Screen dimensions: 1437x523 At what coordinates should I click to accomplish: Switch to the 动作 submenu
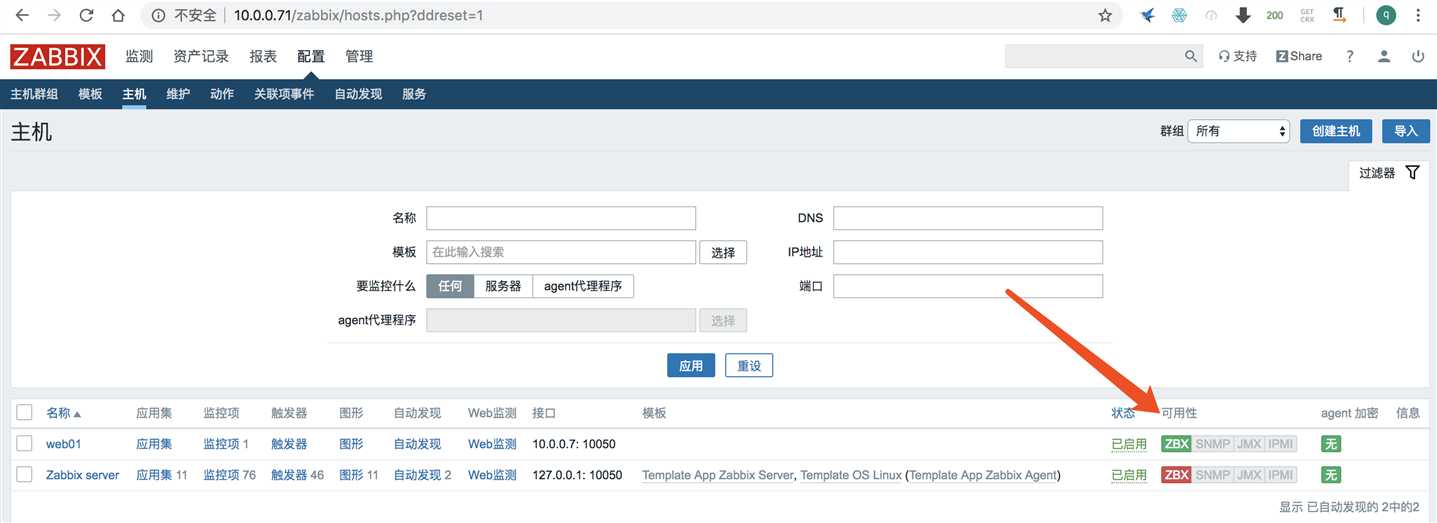coord(222,94)
